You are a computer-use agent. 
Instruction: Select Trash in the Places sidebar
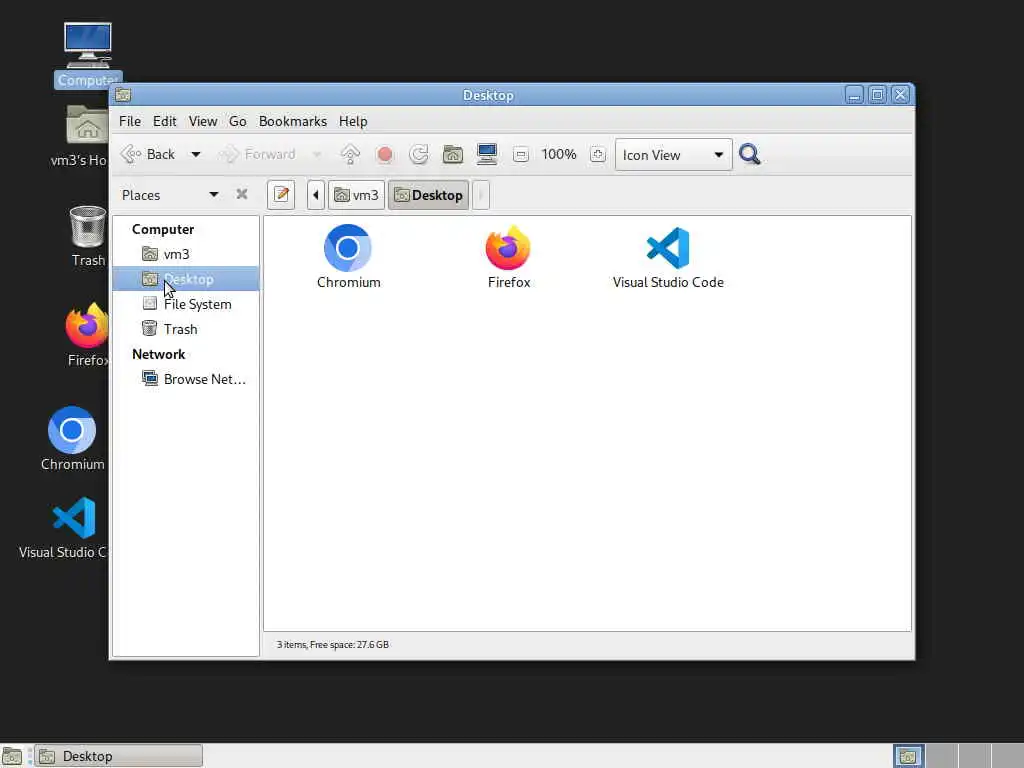point(185,329)
